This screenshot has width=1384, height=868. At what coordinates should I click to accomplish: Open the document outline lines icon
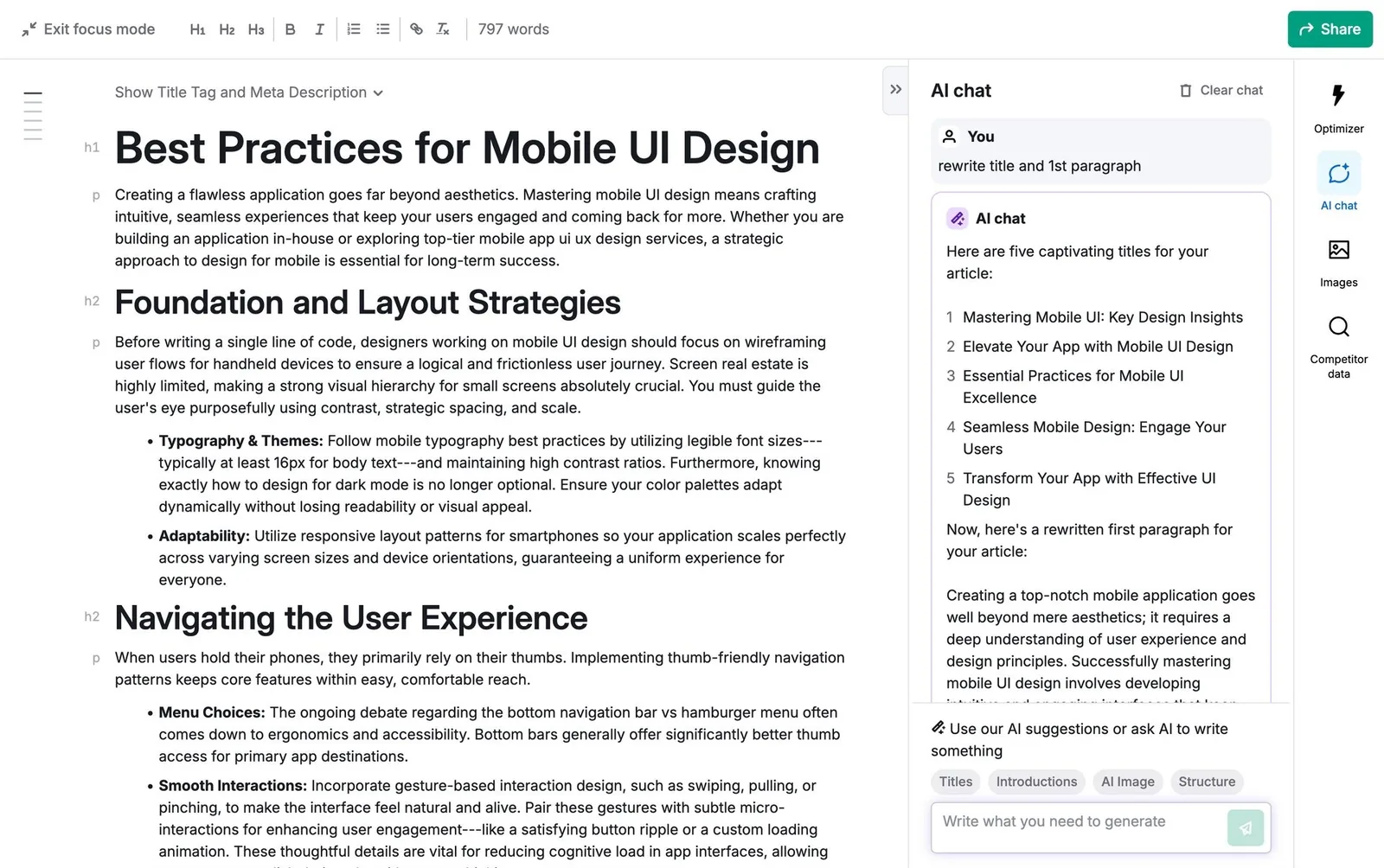click(33, 116)
